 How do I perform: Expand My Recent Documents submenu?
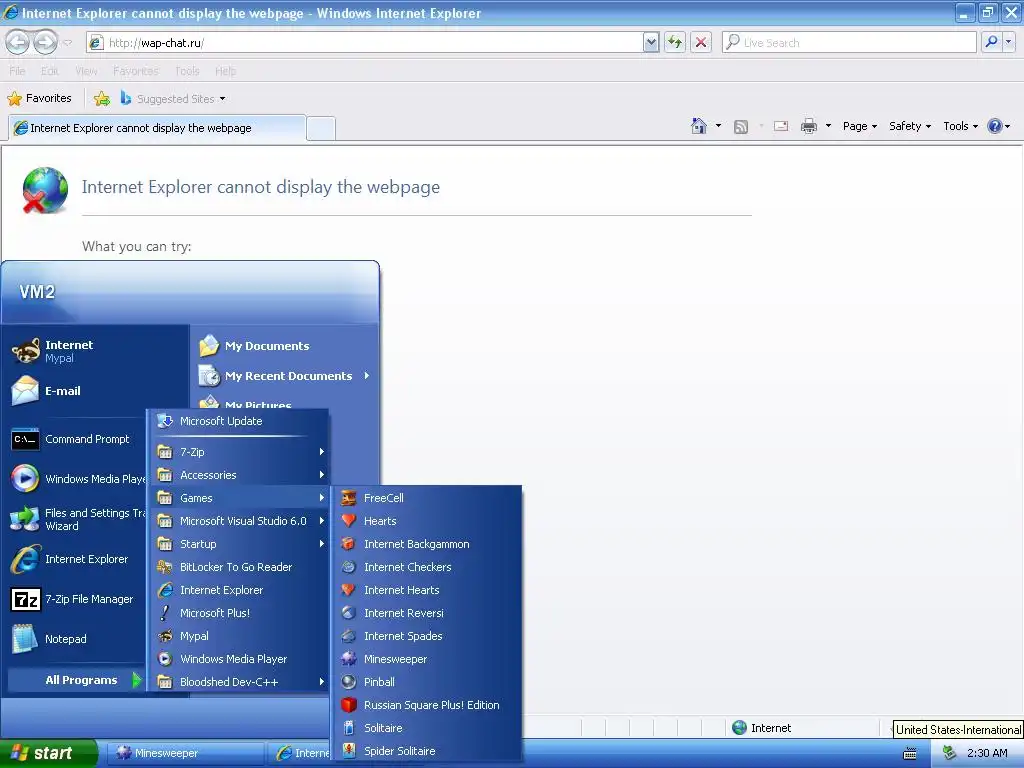pos(284,376)
